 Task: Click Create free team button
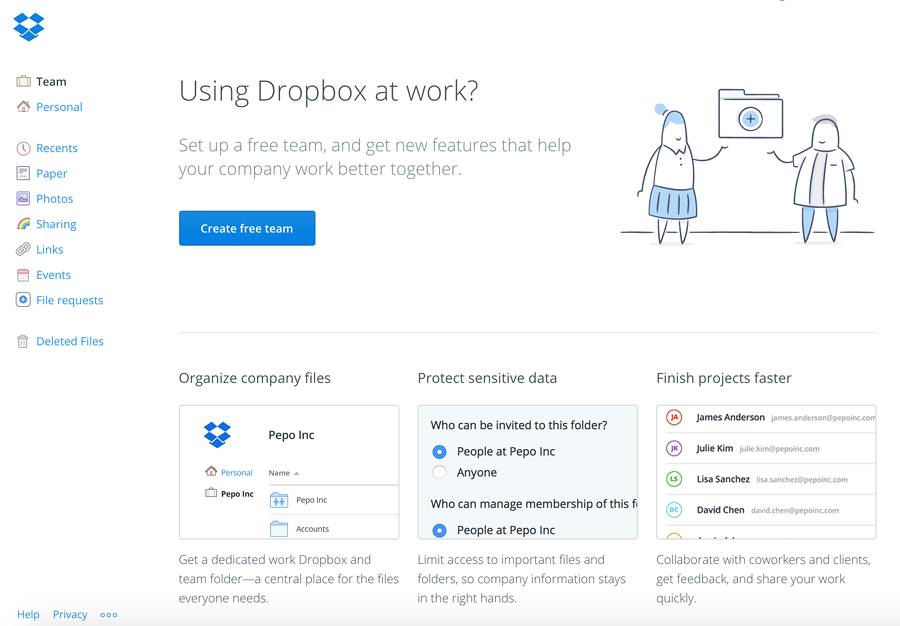(247, 228)
